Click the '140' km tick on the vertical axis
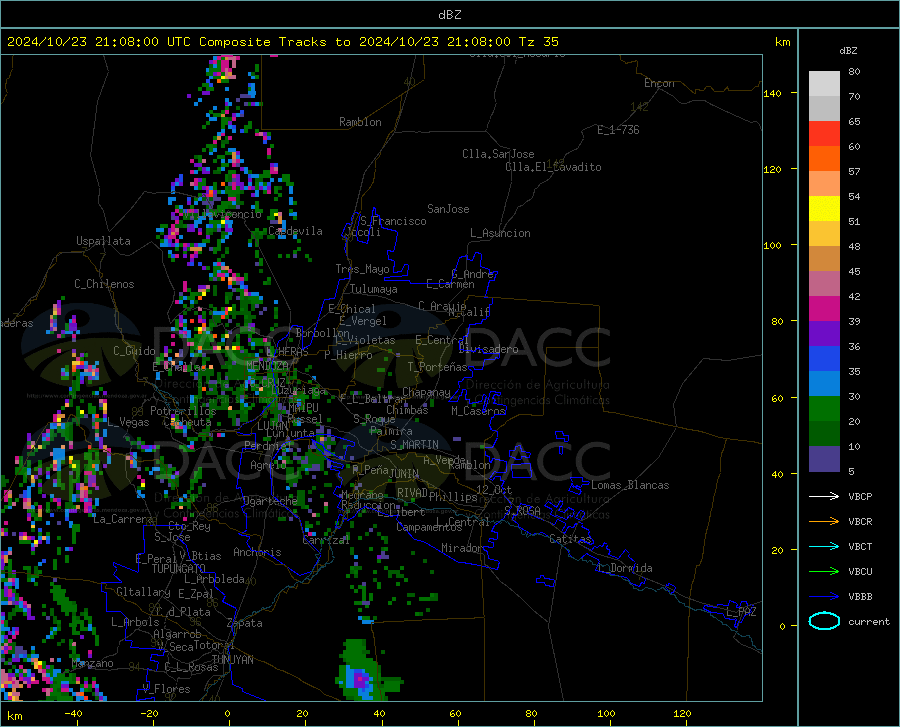 pyautogui.click(x=773, y=93)
